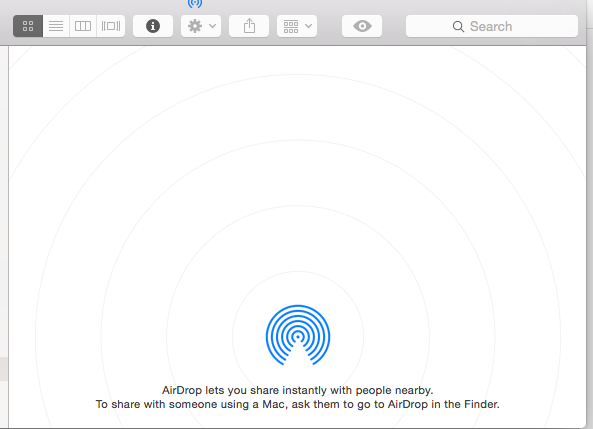Screen dimensions: 593x429
Task: Switch Finder to icon view
Action: pos(28,26)
